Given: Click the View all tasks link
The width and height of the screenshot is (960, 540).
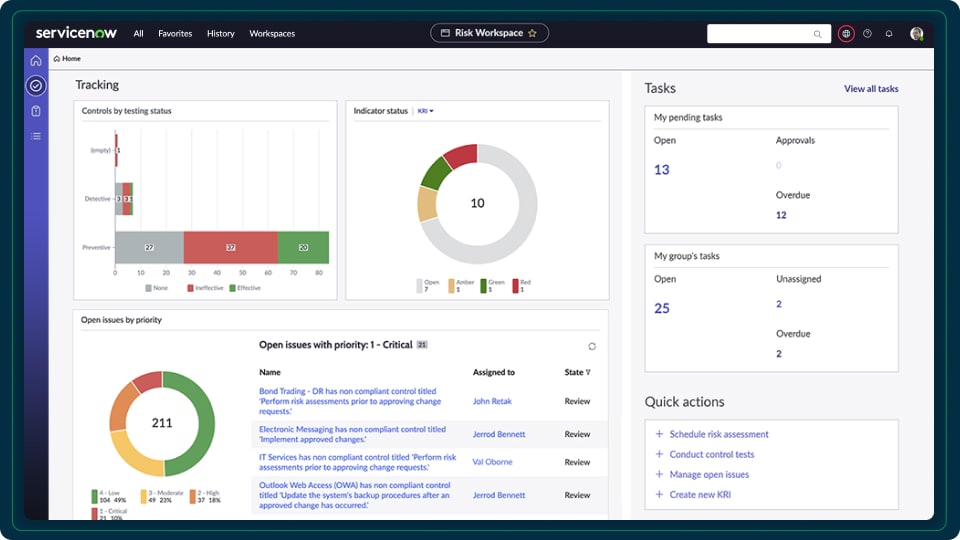Looking at the screenshot, I should pos(871,89).
